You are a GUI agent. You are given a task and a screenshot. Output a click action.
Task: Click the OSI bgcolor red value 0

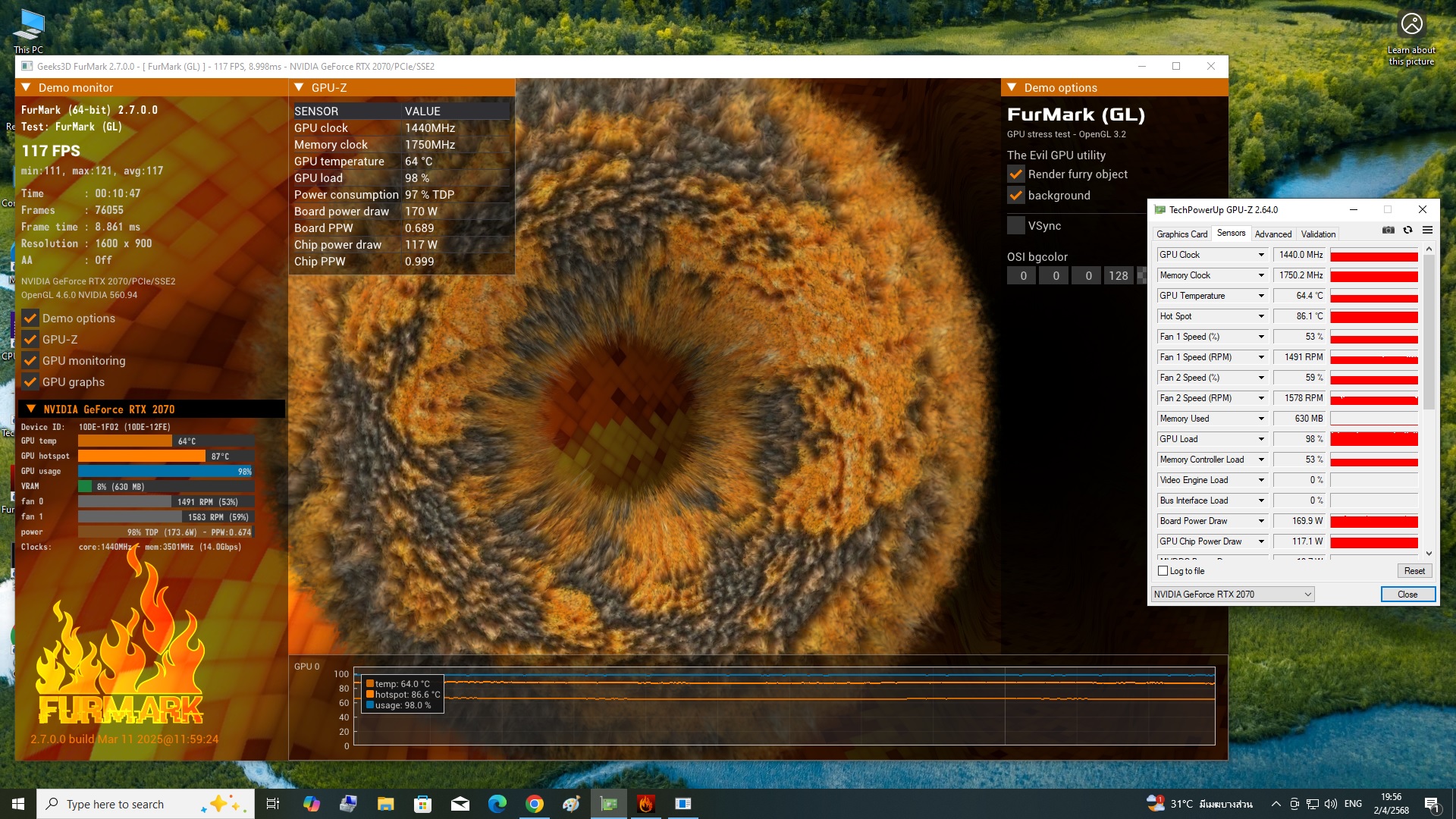coord(1023,276)
